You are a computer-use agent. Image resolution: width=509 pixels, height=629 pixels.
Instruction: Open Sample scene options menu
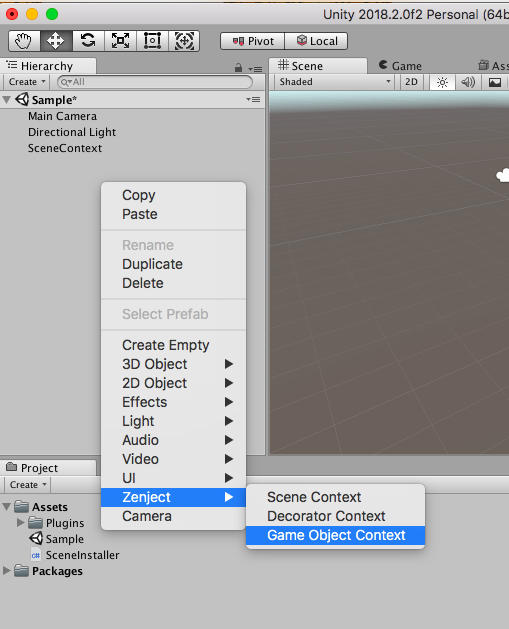(x=253, y=99)
